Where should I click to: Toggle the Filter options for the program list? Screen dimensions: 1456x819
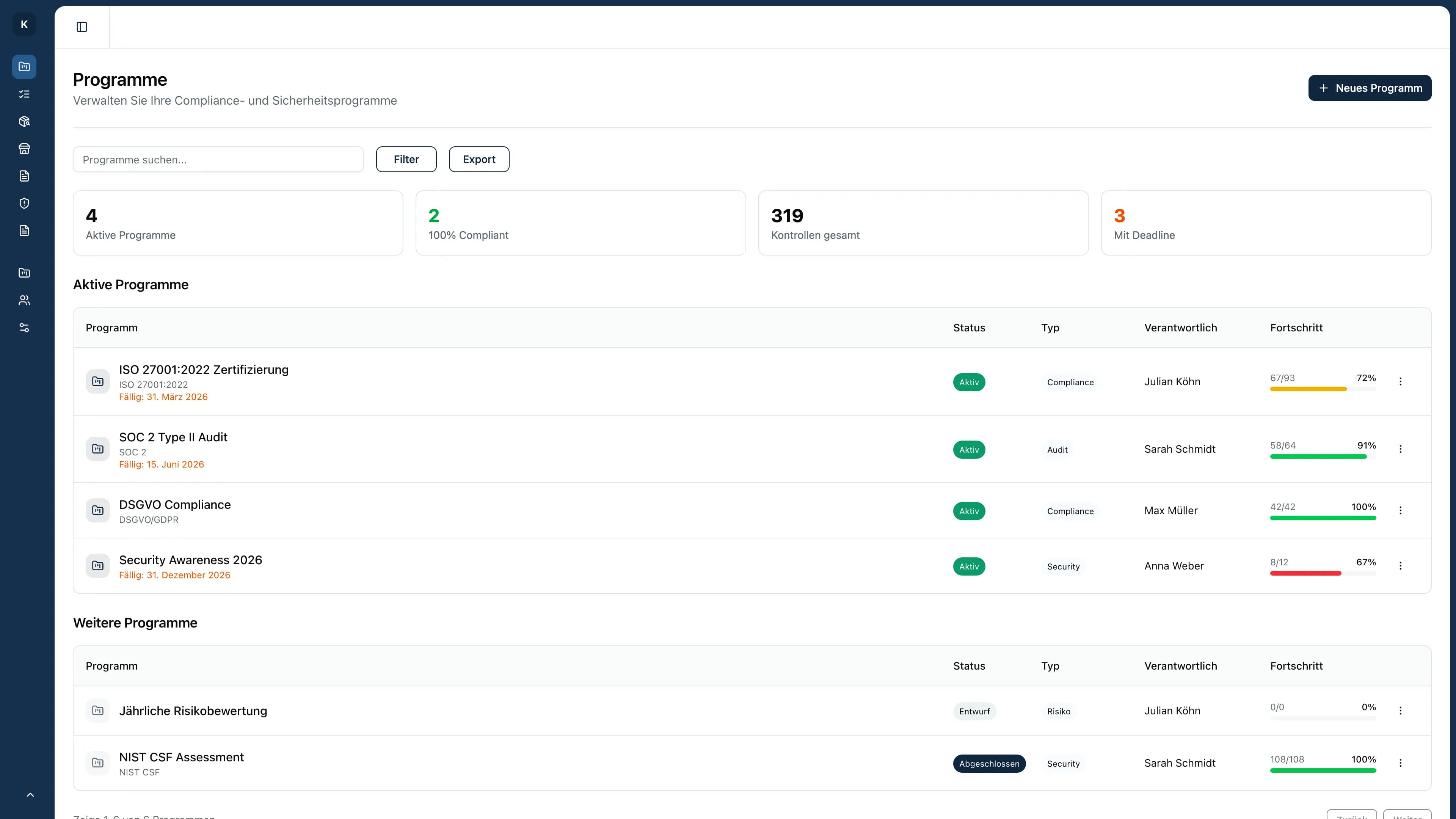coord(406,159)
